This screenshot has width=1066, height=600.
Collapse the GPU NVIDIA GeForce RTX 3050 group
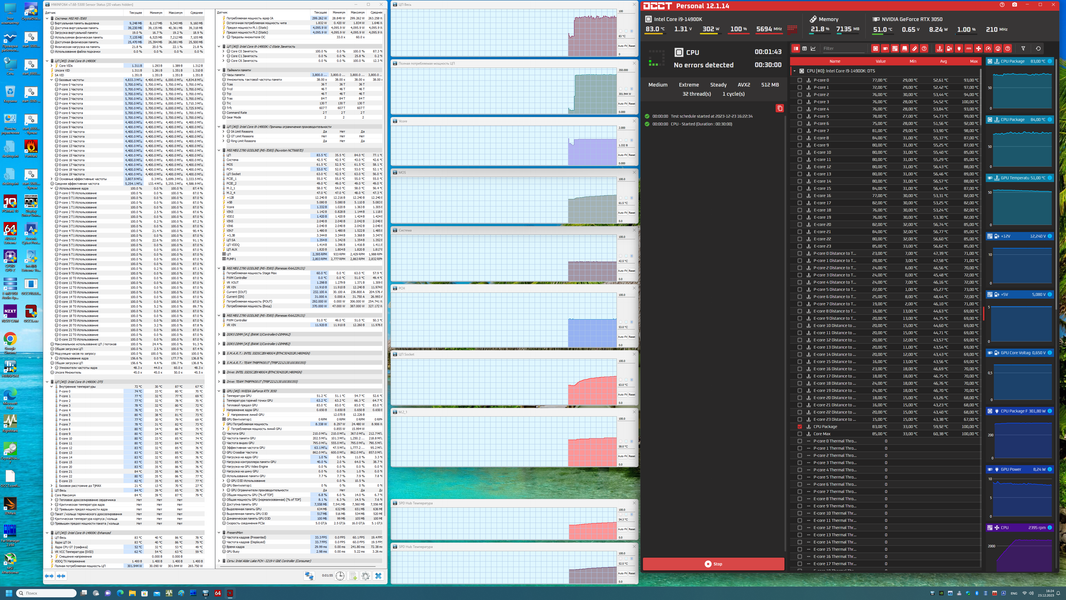tap(219, 391)
